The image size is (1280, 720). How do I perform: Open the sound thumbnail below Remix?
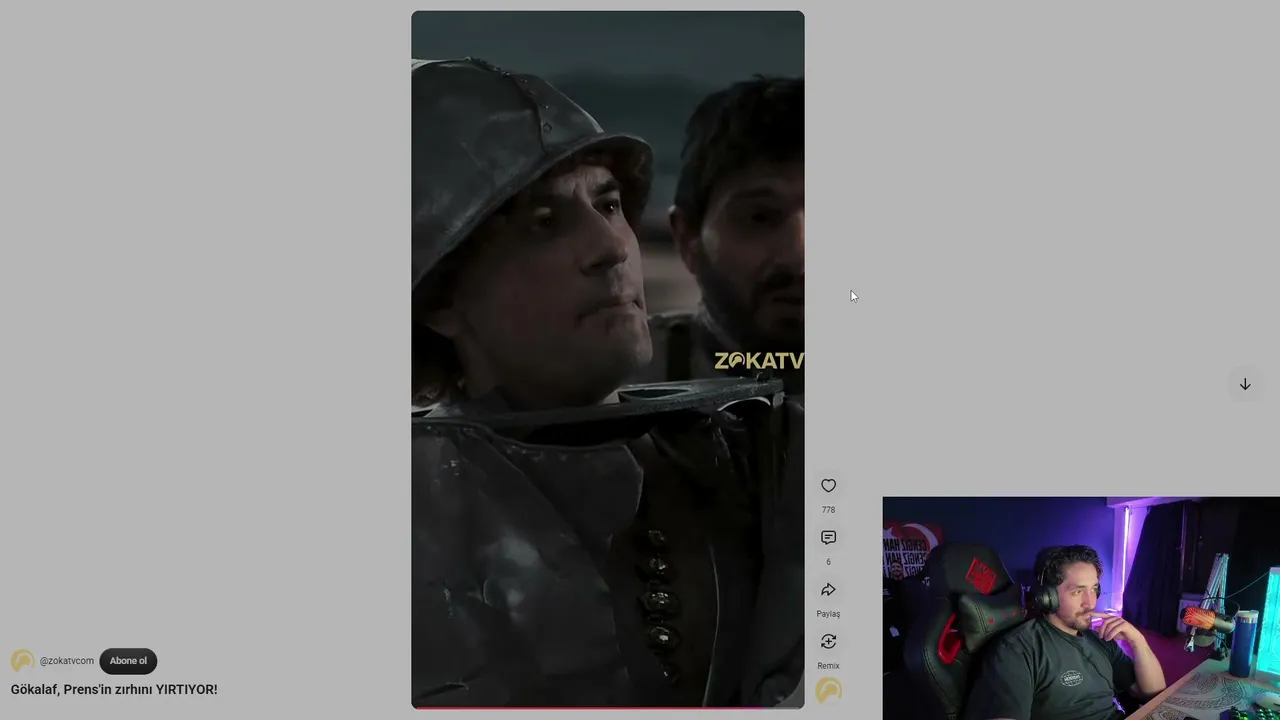pyautogui.click(x=828, y=691)
